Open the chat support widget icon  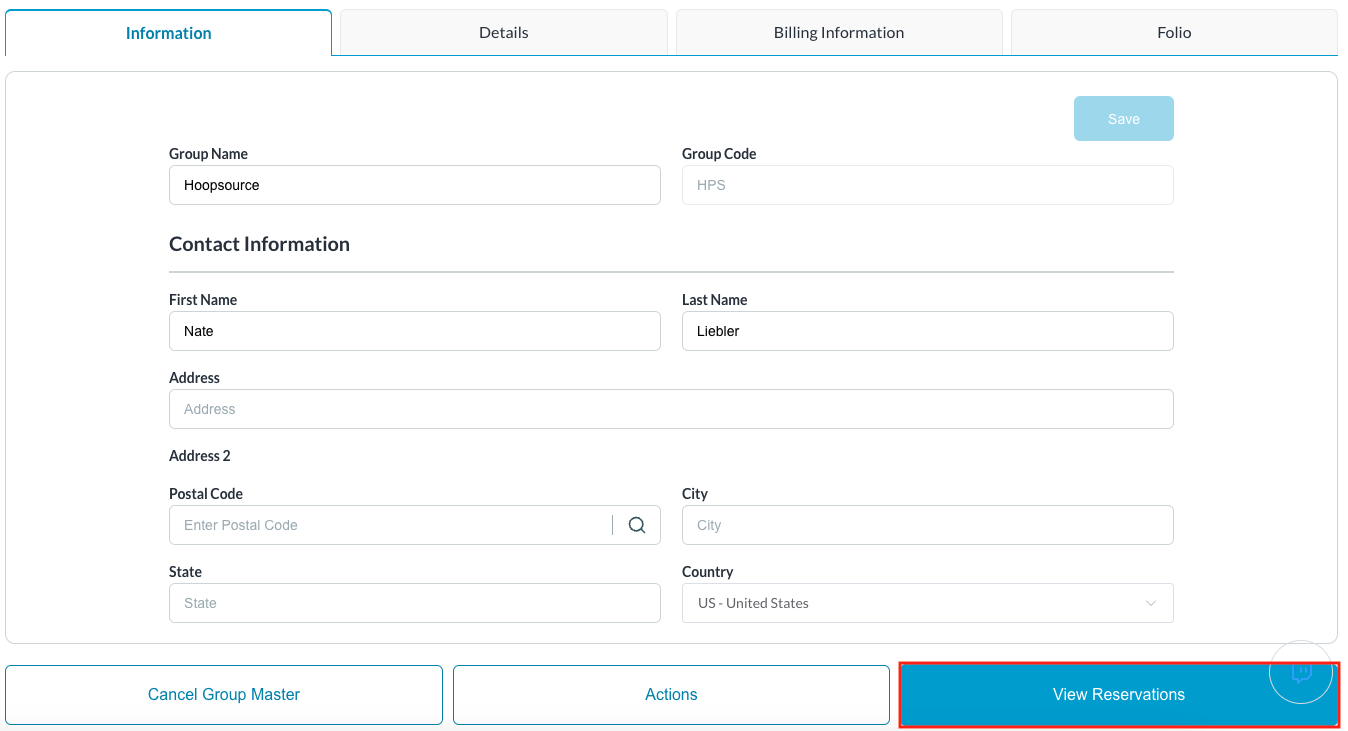pyautogui.click(x=1301, y=673)
